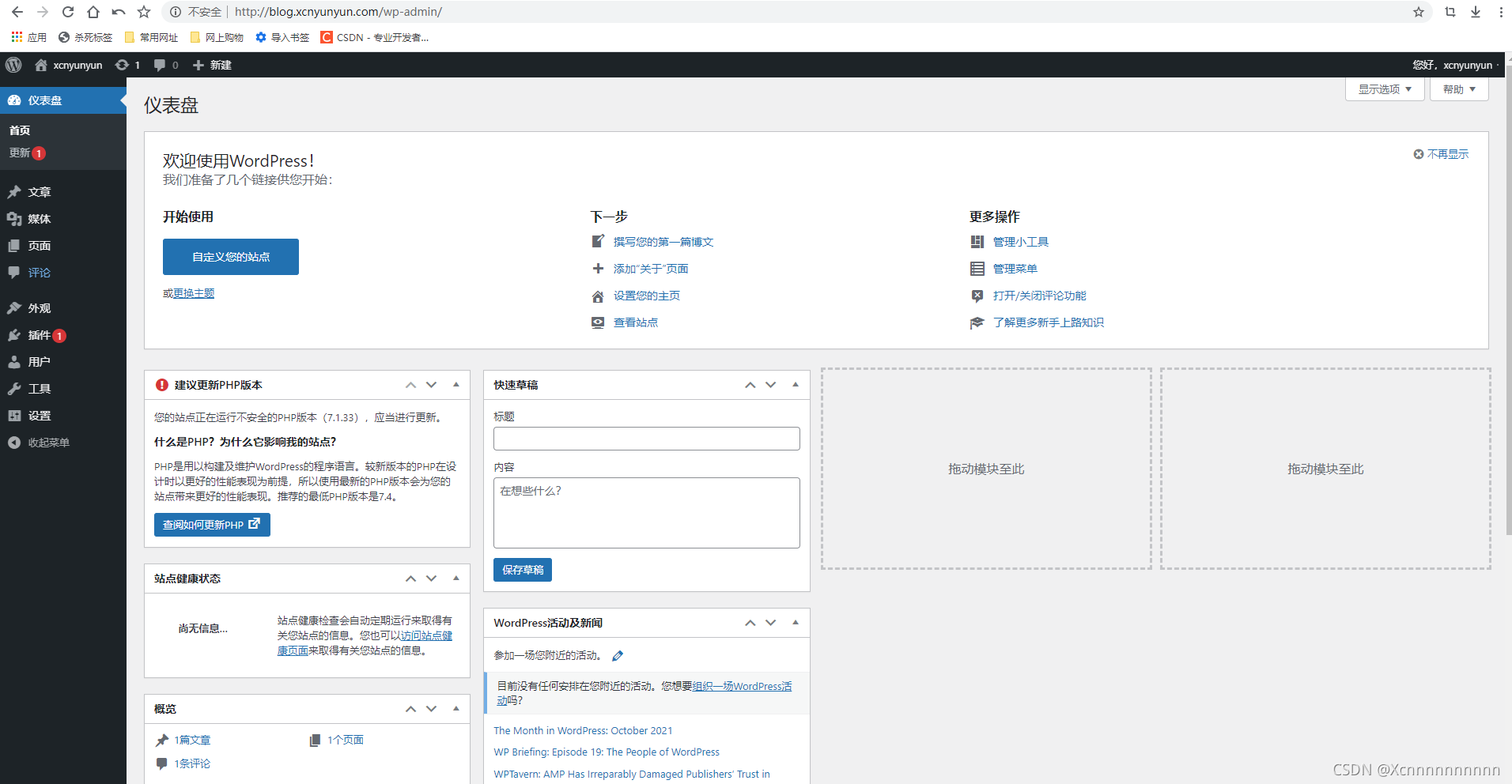1512x784 pixels.
Task: Open the CSDN bookmark
Action: point(375,37)
